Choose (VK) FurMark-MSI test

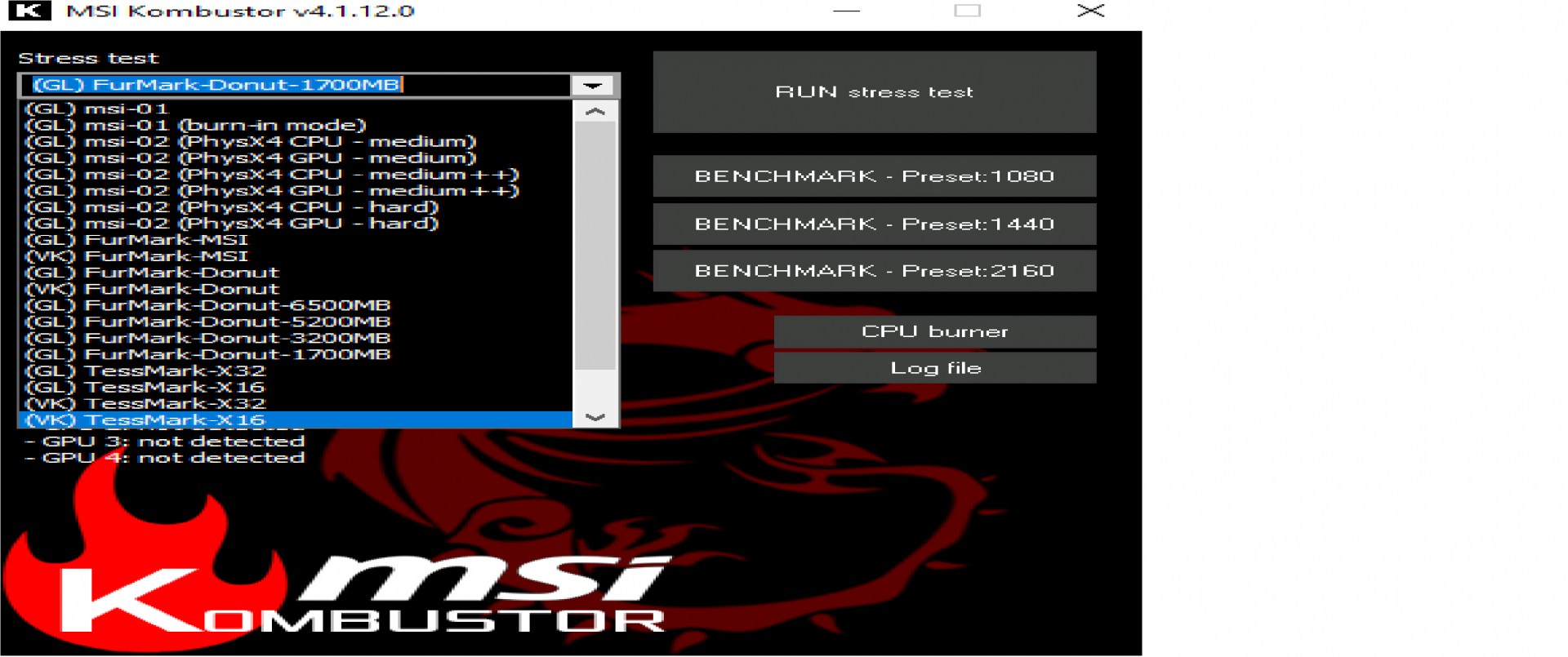296,256
